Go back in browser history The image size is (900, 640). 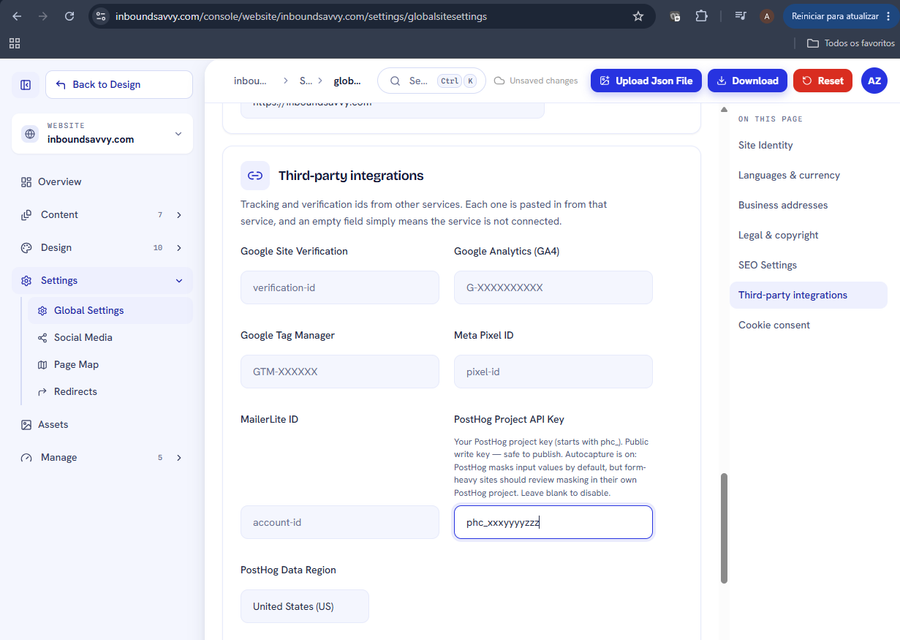pos(17,16)
